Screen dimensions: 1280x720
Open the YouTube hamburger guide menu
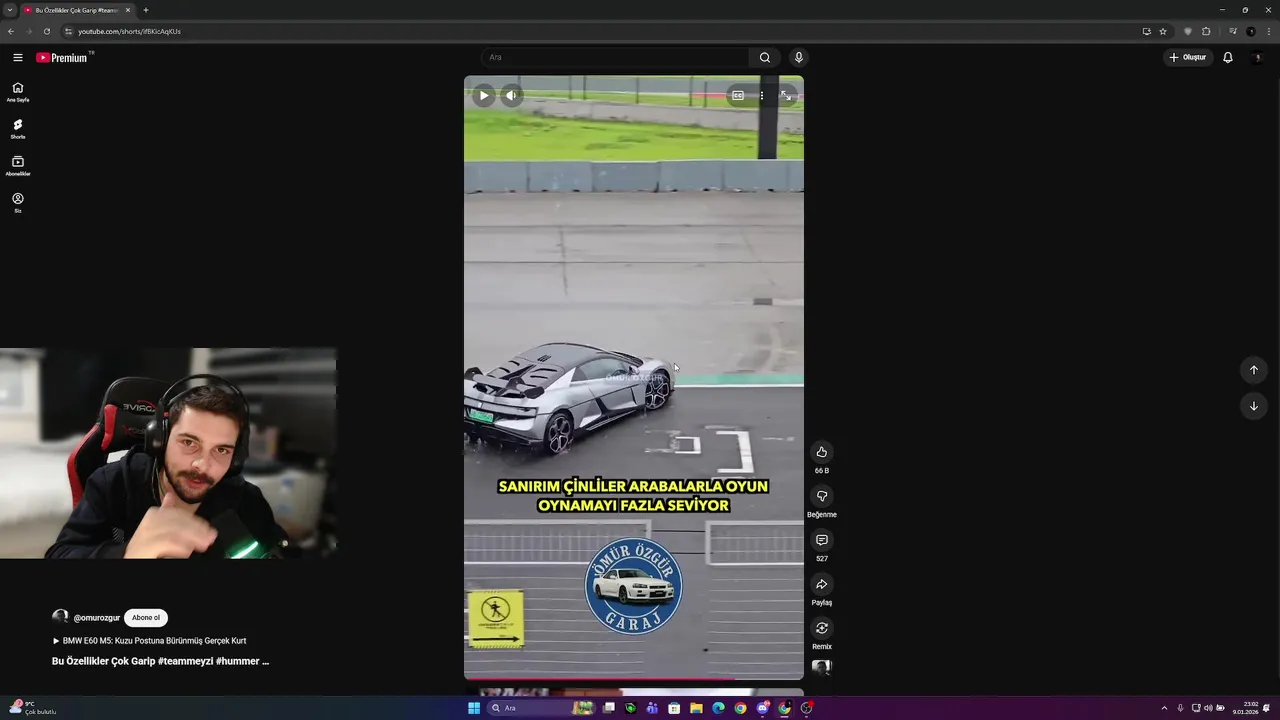[x=17, y=57]
